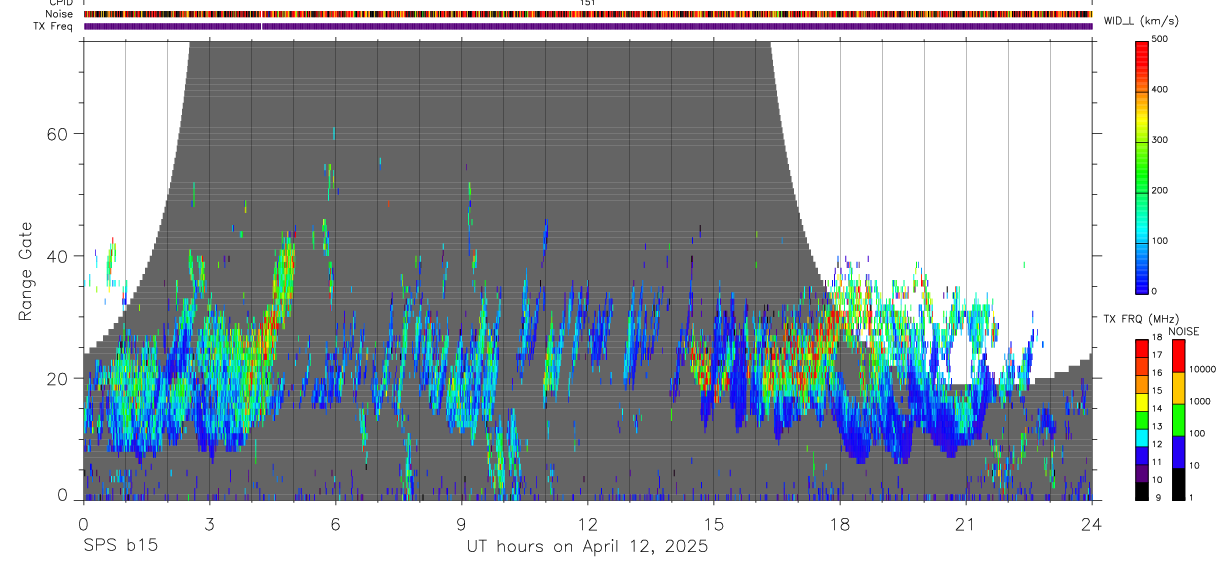1228x567 pixels.
Task: Select the 24 hour tick label
Action: click(x=1091, y=524)
